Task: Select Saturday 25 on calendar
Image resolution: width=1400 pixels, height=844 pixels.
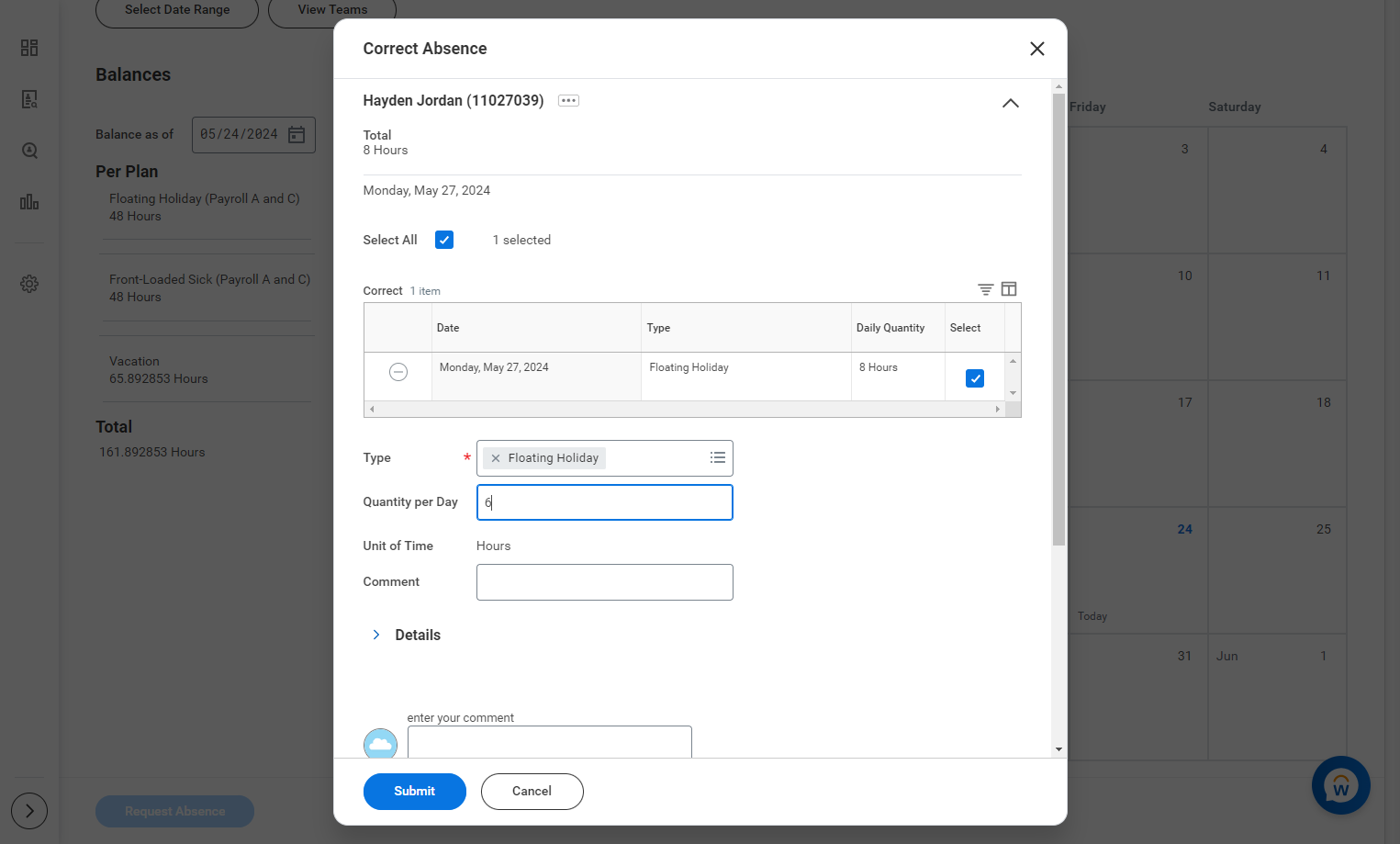Action: pos(1277,570)
